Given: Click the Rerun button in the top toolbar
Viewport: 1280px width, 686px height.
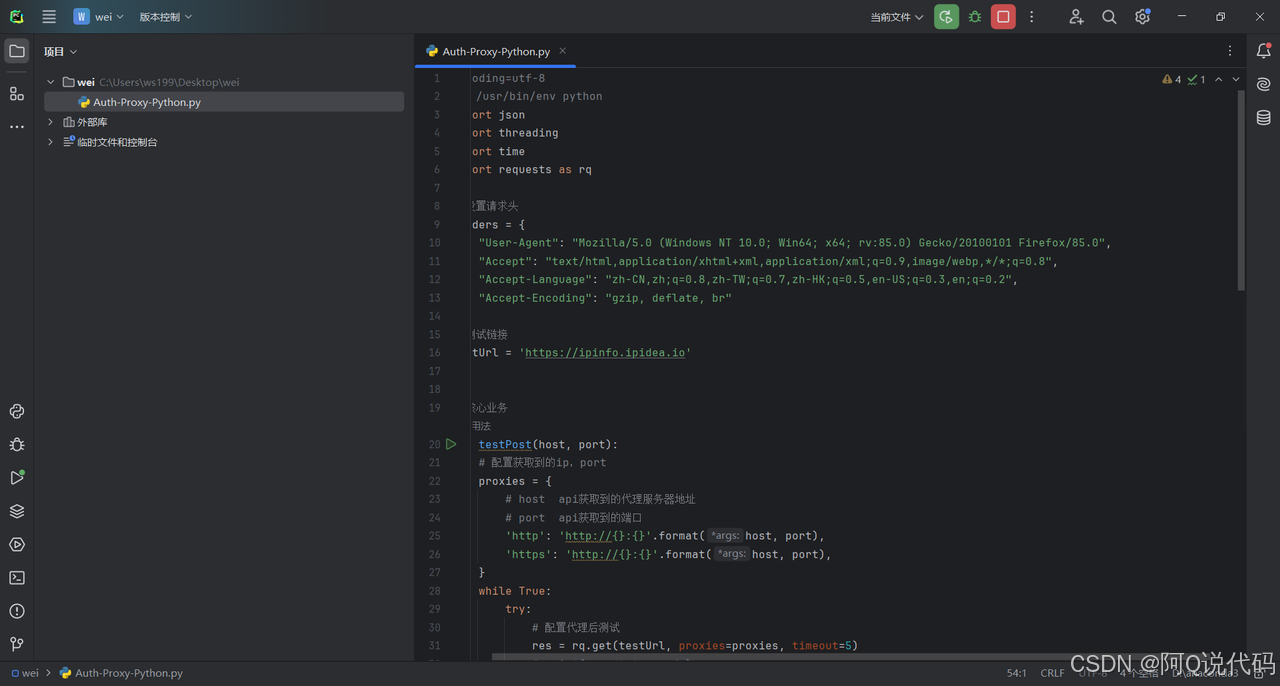Looking at the screenshot, I should pyautogui.click(x=946, y=17).
